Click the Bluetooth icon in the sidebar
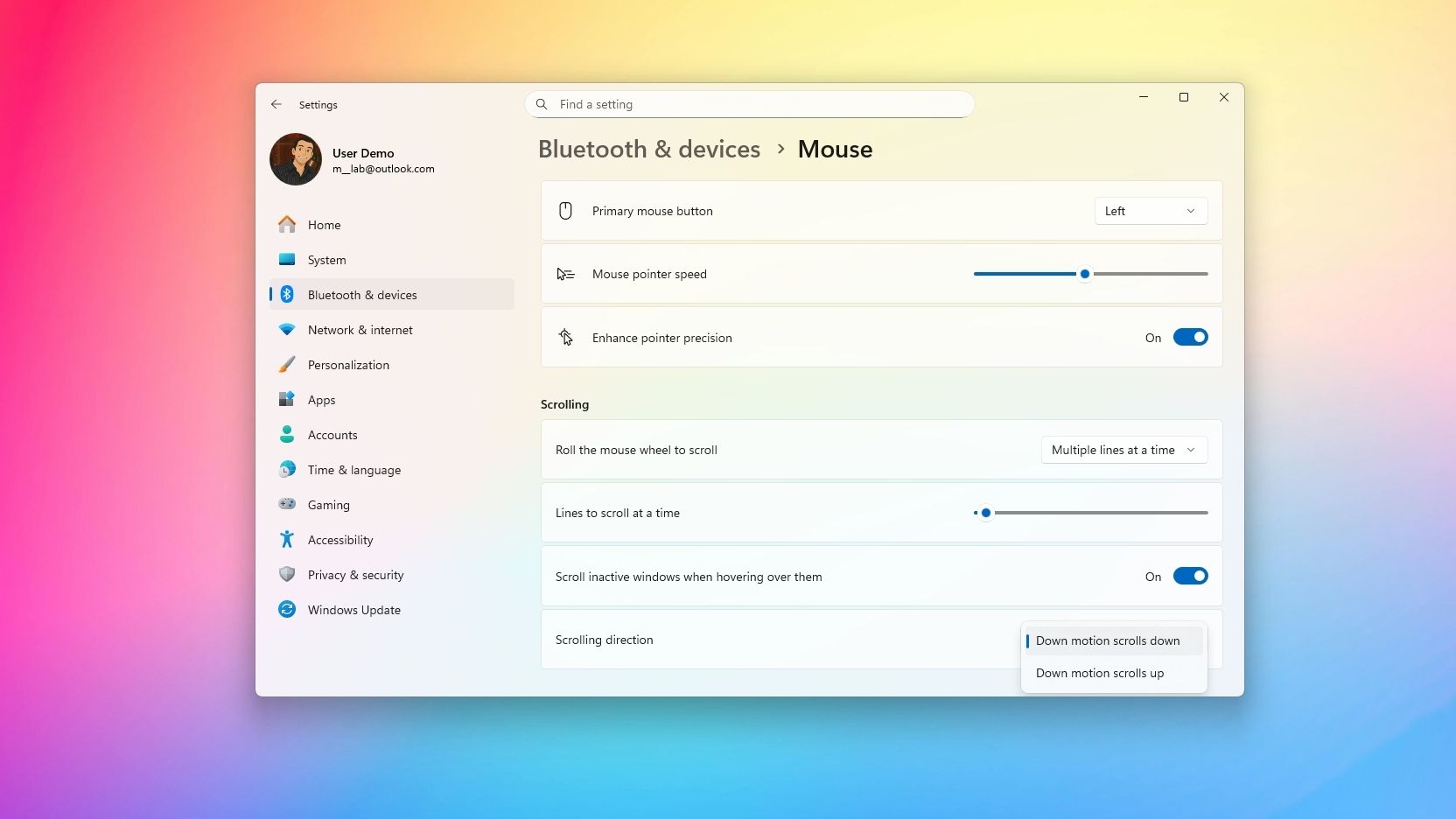This screenshot has height=819, width=1456. (287, 295)
